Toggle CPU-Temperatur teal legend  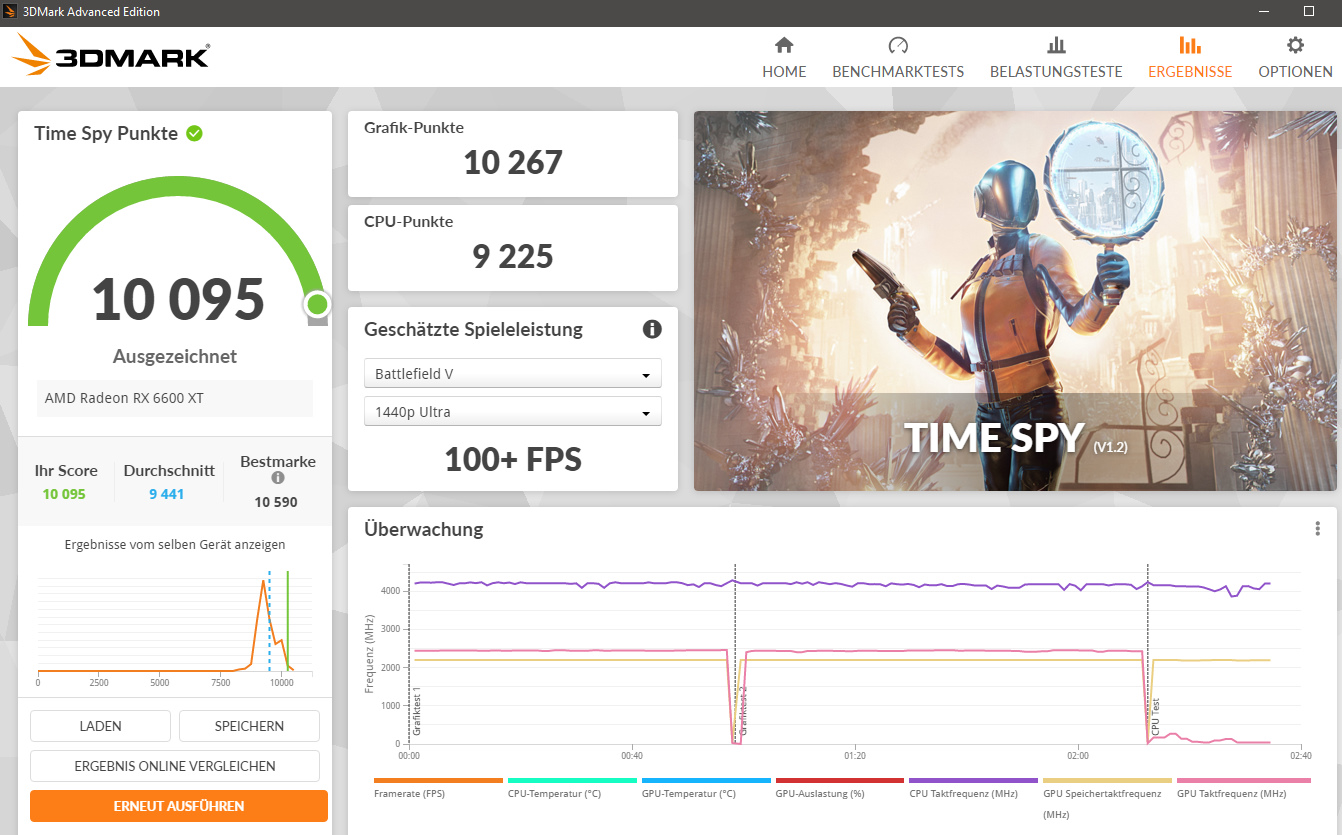click(572, 787)
